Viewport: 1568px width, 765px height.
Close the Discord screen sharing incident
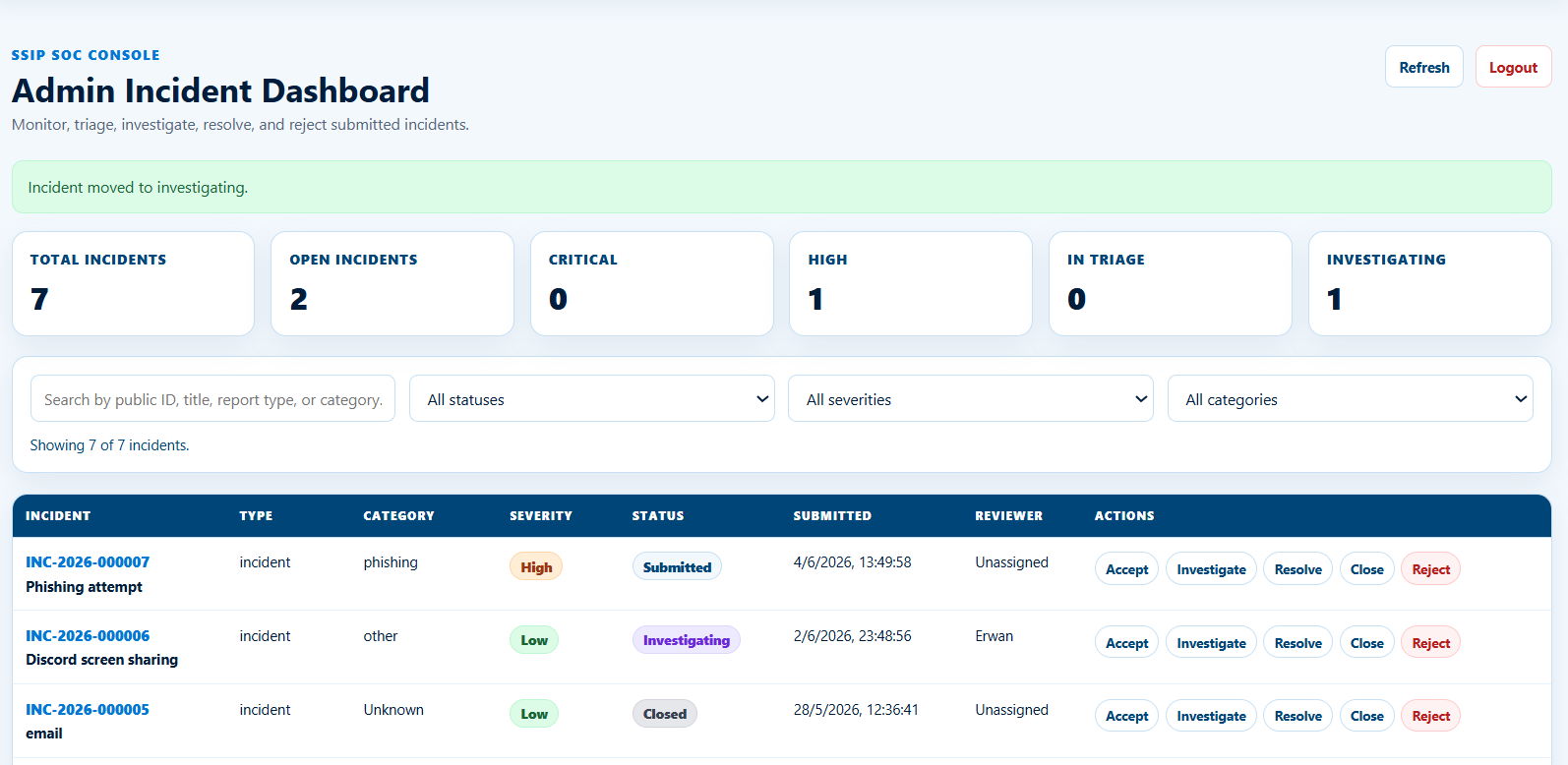pyautogui.click(x=1367, y=642)
